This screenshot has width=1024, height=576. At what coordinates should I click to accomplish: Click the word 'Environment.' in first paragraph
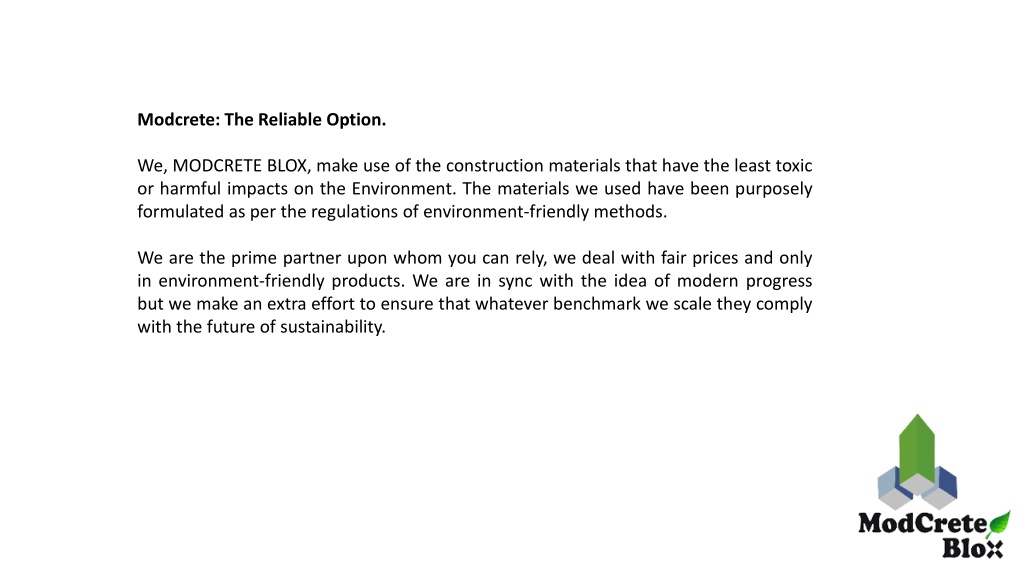[x=404, y=189]
